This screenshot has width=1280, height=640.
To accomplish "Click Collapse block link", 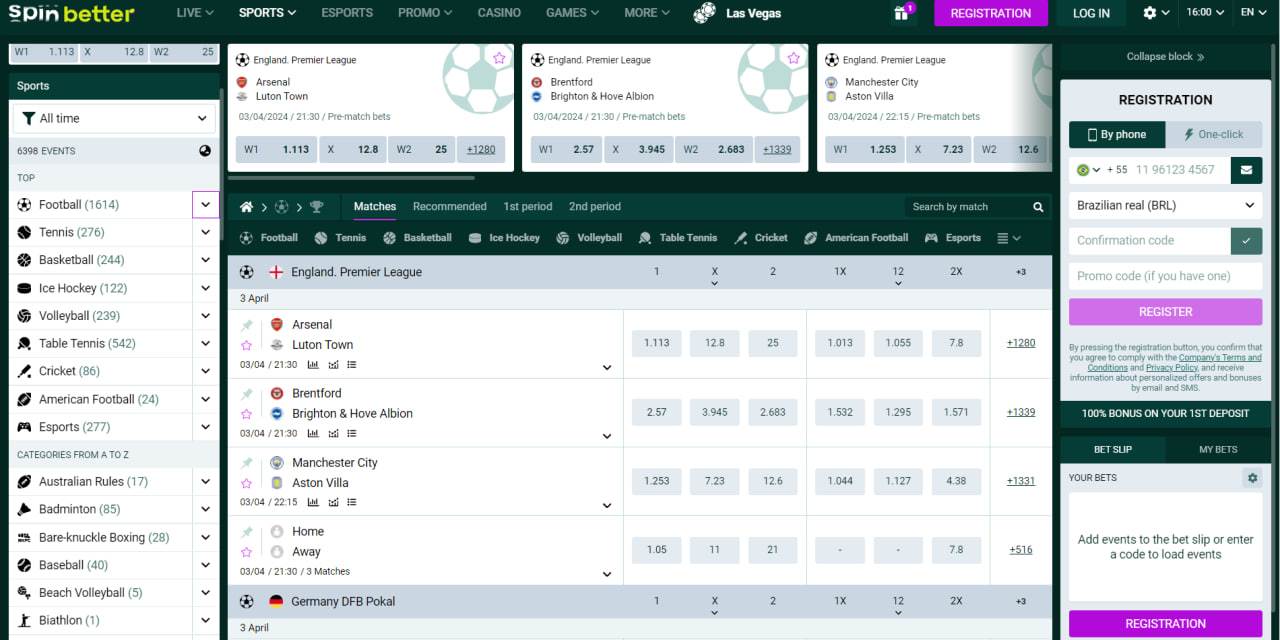I will (x=1165, y=57).
